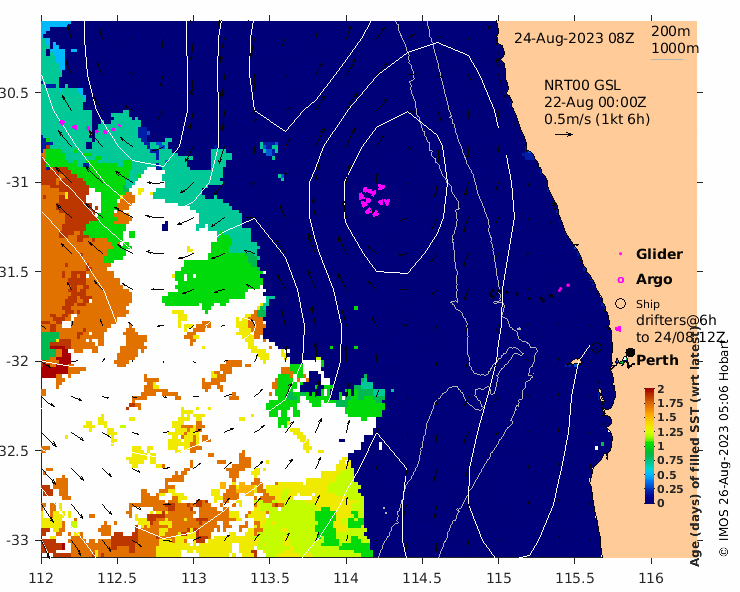The image size is (740, 592).
Task: Click the colorbar tick label '1.5'
Action: click(667, 417)
